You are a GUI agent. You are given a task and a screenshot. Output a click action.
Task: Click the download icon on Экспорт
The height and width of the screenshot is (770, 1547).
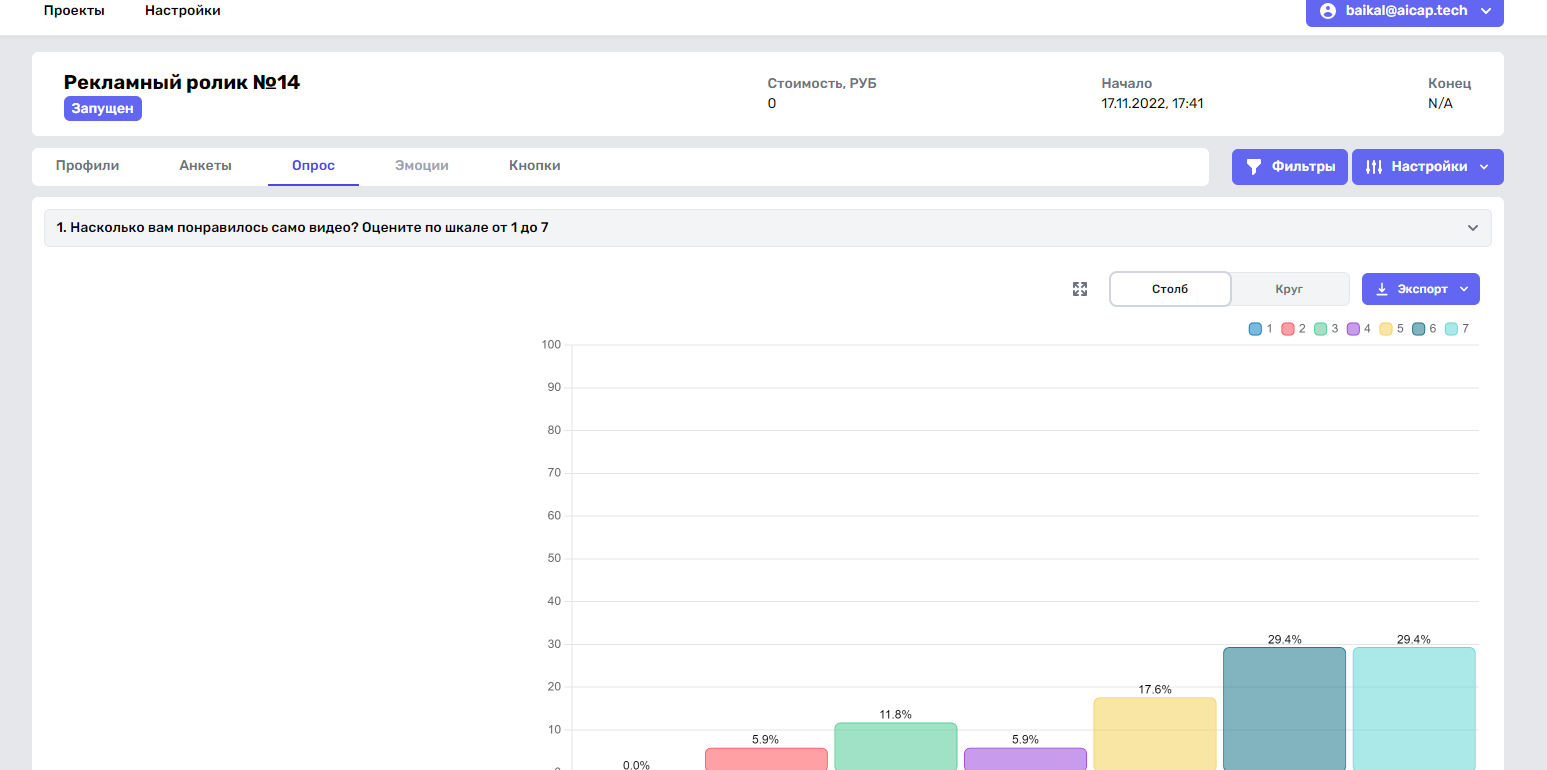click(1382, 289)
